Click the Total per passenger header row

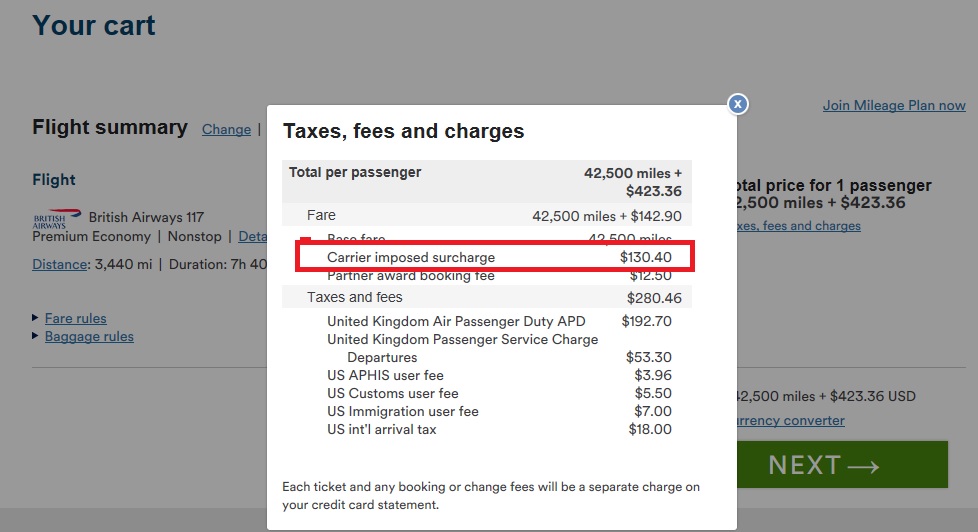[x=487, y=181]
